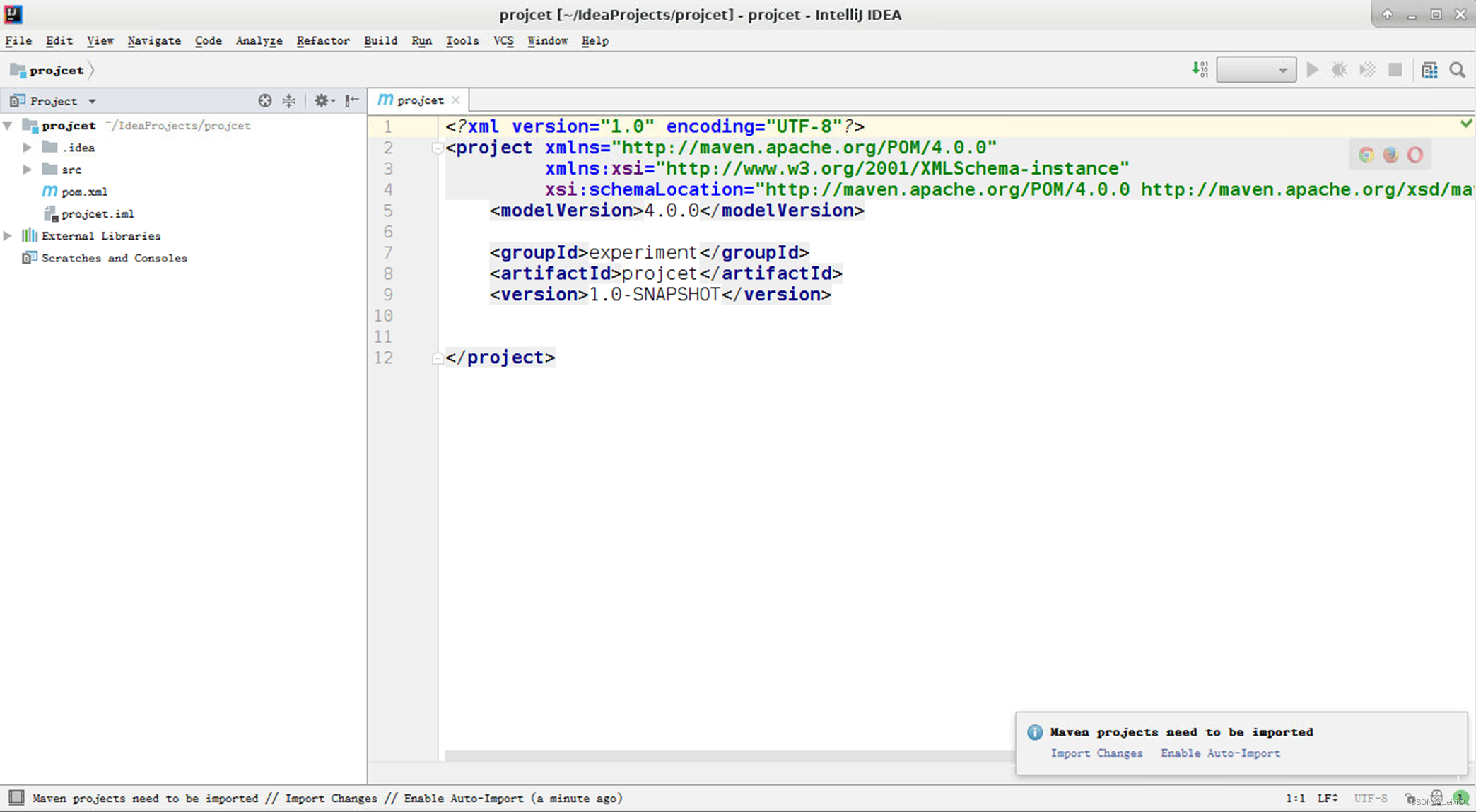The width and height of the screenshot is (1476, 812).
Task: Click the Run button in the toolbar
Action: 1313,70
